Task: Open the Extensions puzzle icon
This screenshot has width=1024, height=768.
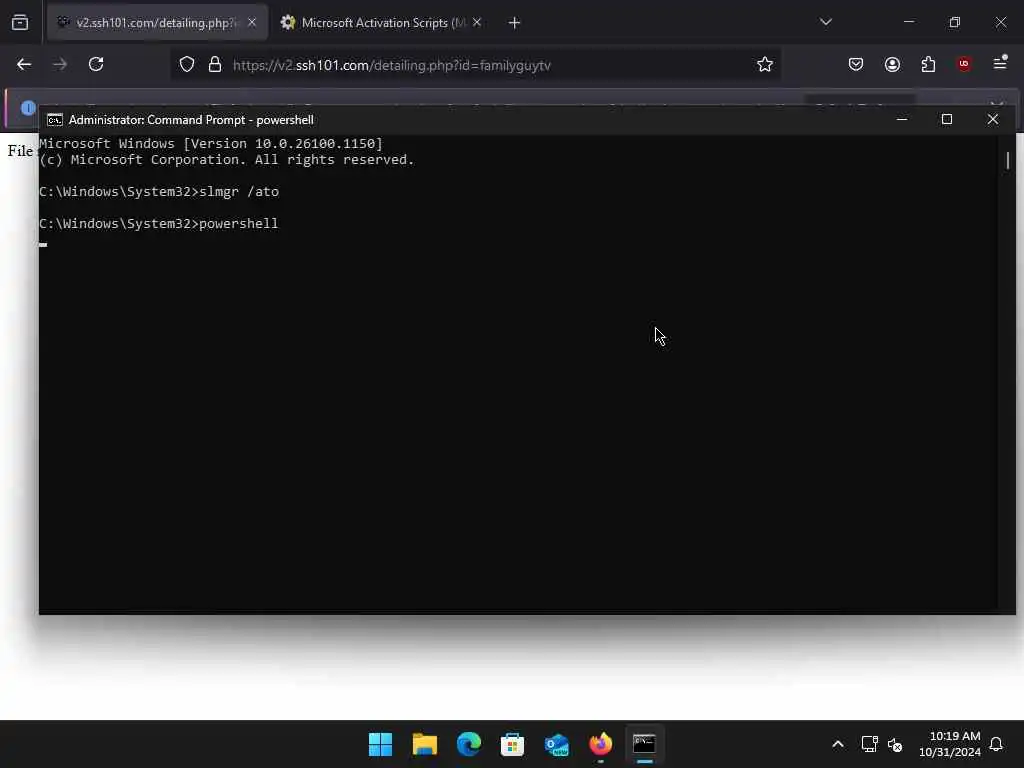Action: 928,64
